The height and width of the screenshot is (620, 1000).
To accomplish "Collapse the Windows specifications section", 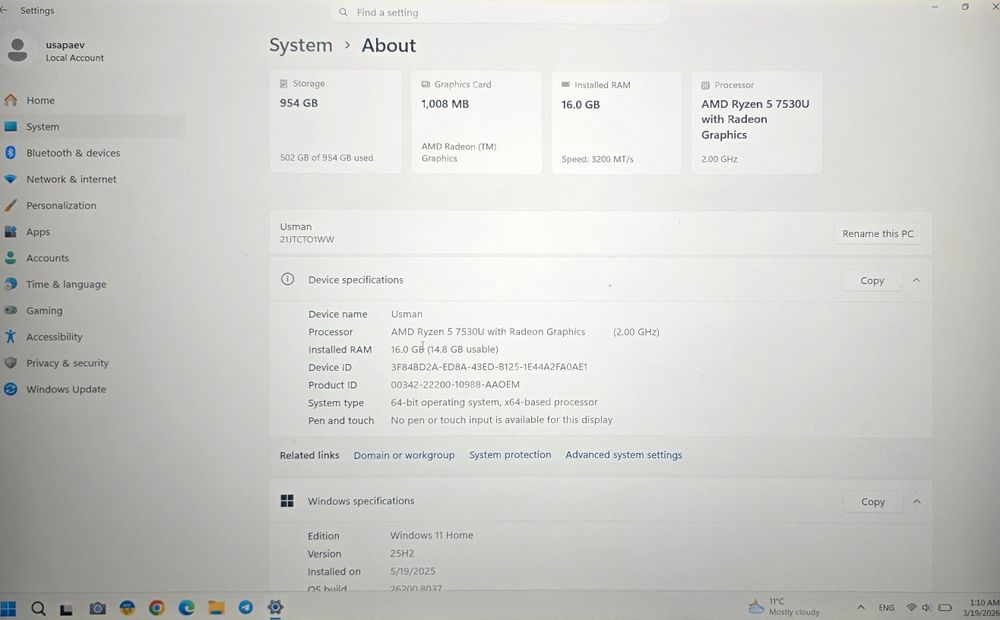I will (916, 501).
